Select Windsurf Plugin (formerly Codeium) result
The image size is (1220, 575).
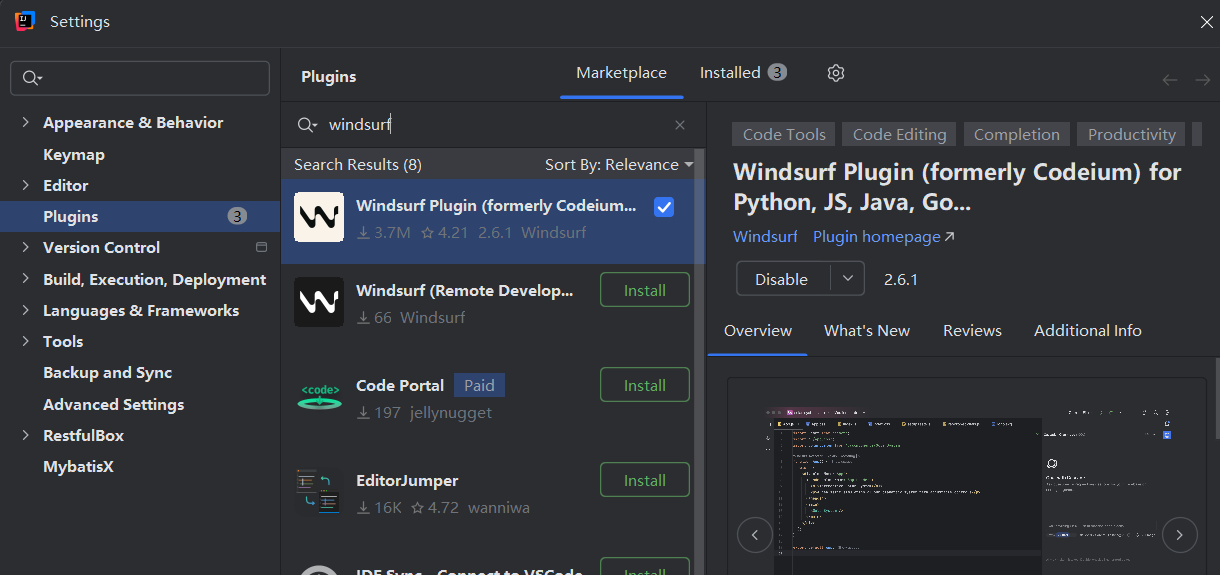point(492,222)
